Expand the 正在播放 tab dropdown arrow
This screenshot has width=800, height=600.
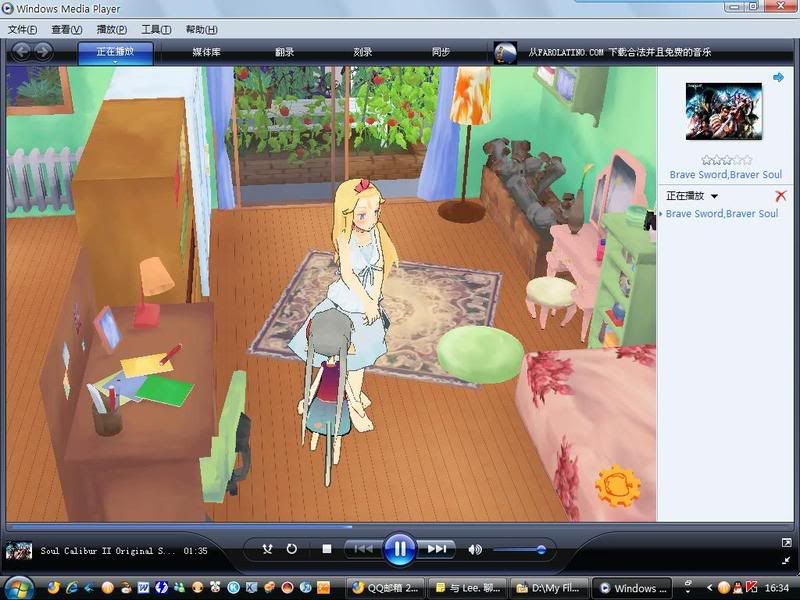pos(115,62)
